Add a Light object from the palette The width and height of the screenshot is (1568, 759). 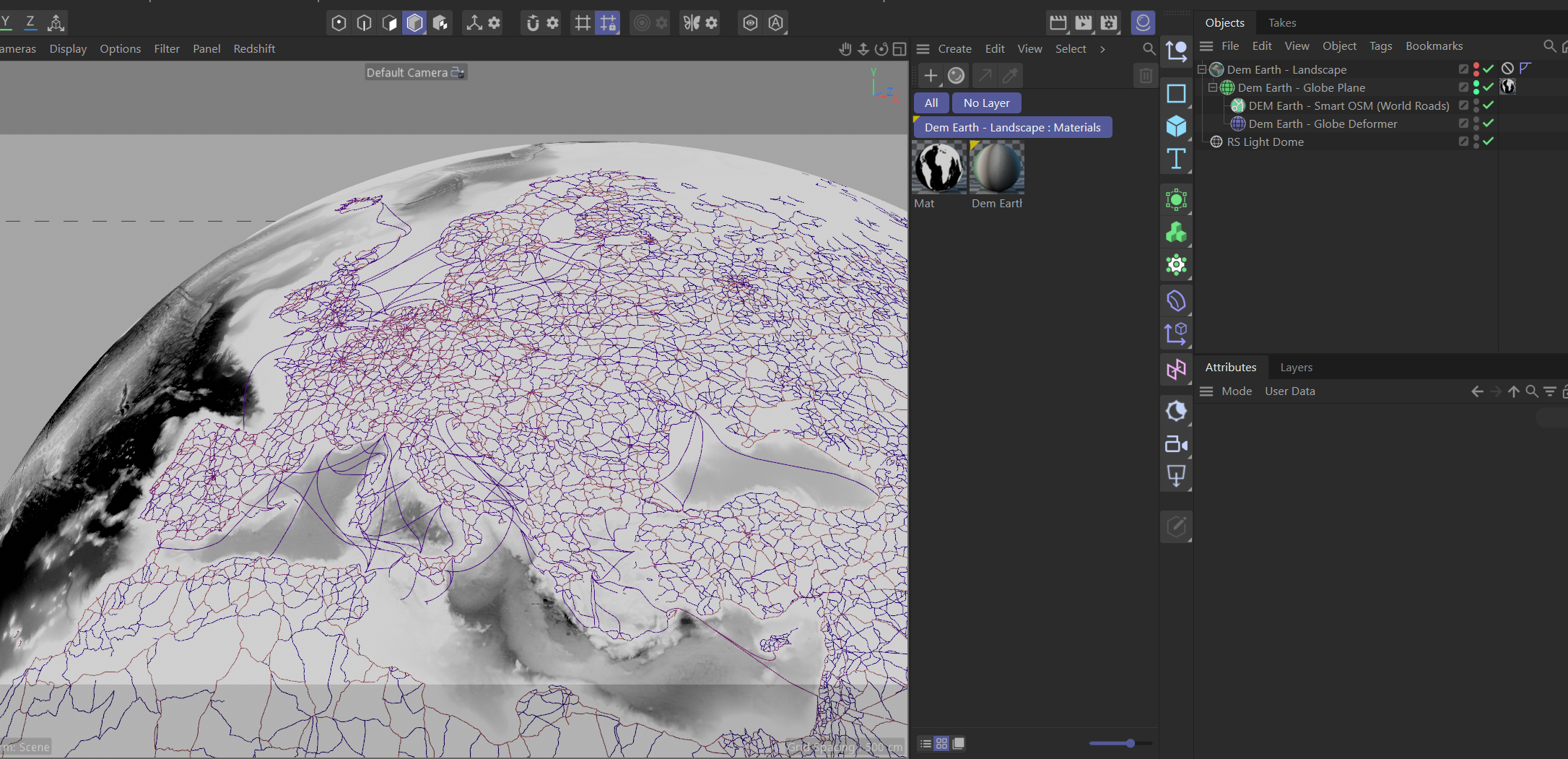[1176, 476]
